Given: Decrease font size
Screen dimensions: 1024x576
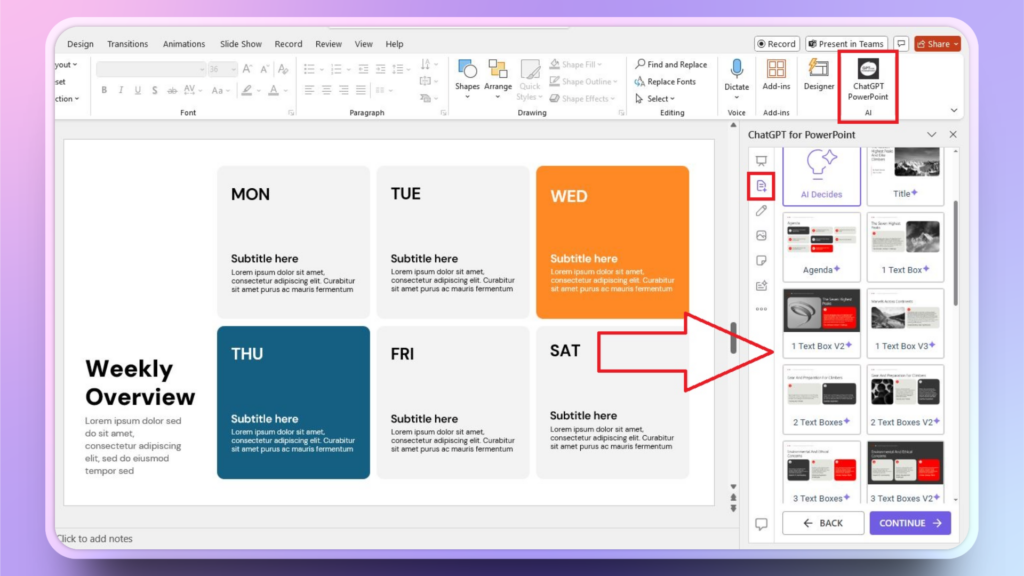Looking at the screenshot, I should (x=264, y=69).
